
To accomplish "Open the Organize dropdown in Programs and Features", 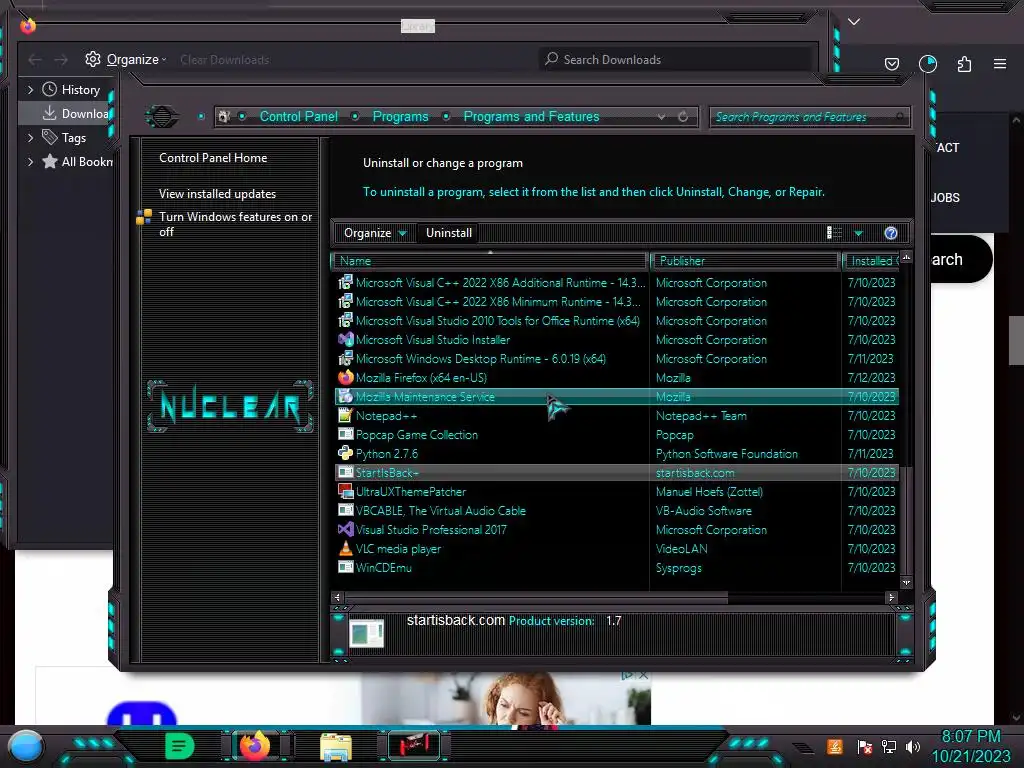I will [375, 233].
